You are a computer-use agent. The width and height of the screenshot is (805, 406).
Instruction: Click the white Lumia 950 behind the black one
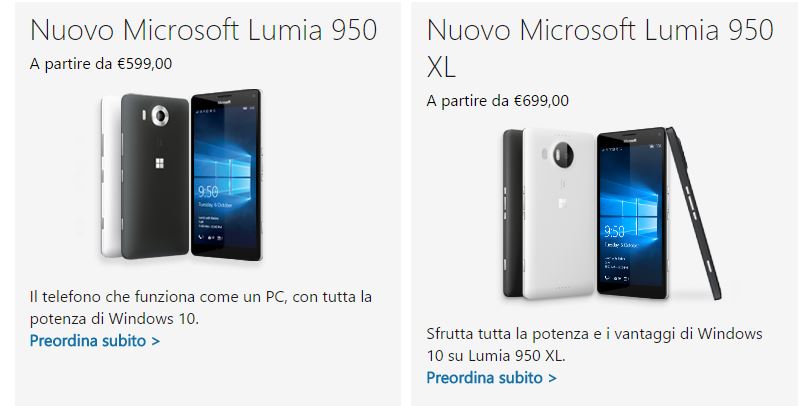click(110, 177)
